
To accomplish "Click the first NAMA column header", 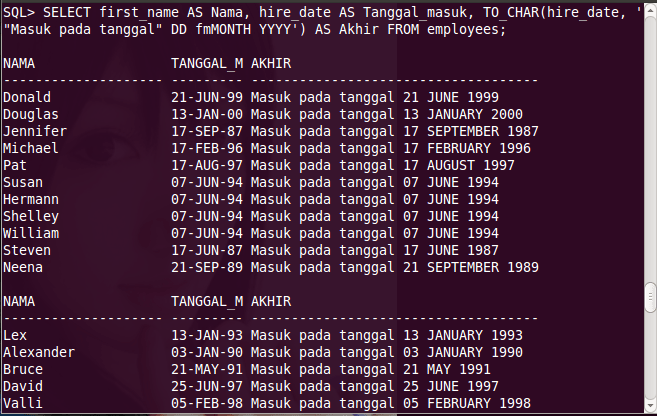I will coord(19,63).
